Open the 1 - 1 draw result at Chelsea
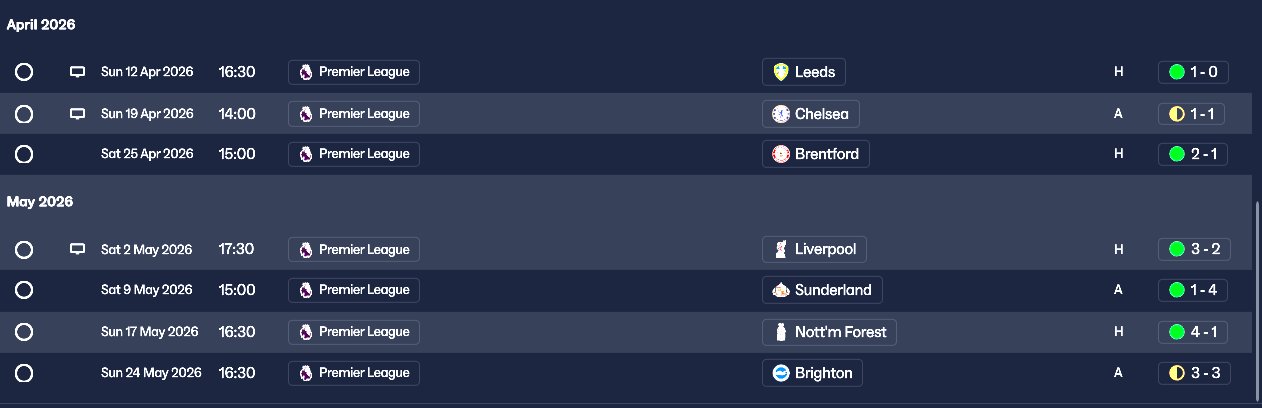The image size is (1262, 408). click(1194, 114)
